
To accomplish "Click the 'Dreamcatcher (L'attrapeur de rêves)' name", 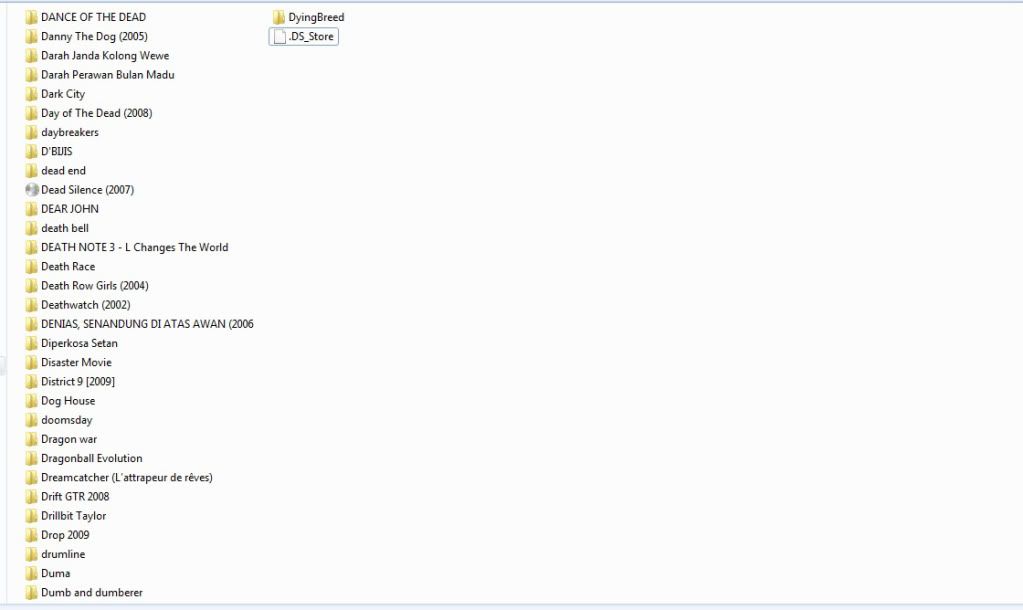I will [127, 478].
